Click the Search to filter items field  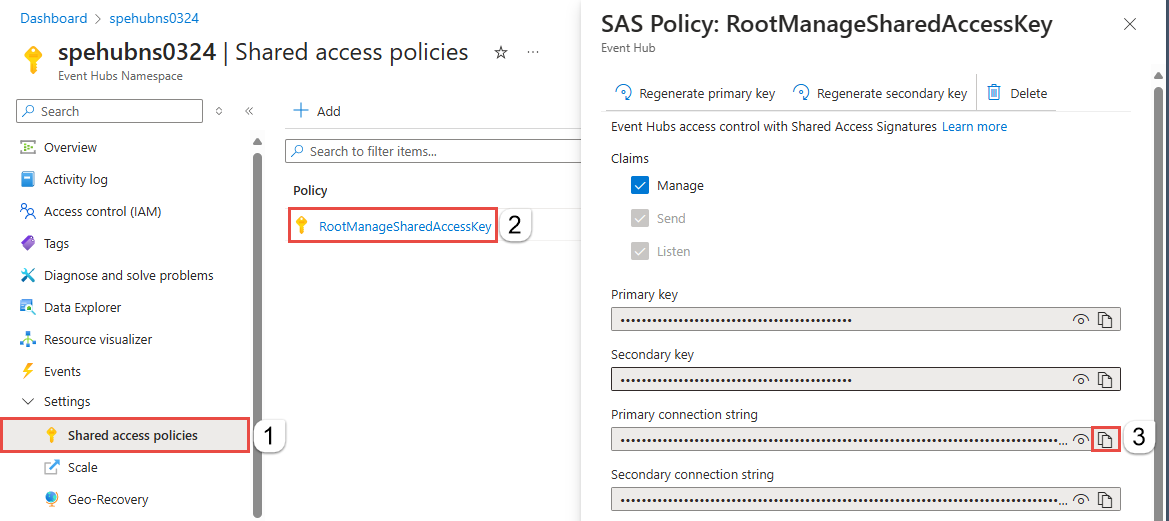click(433, 151)
